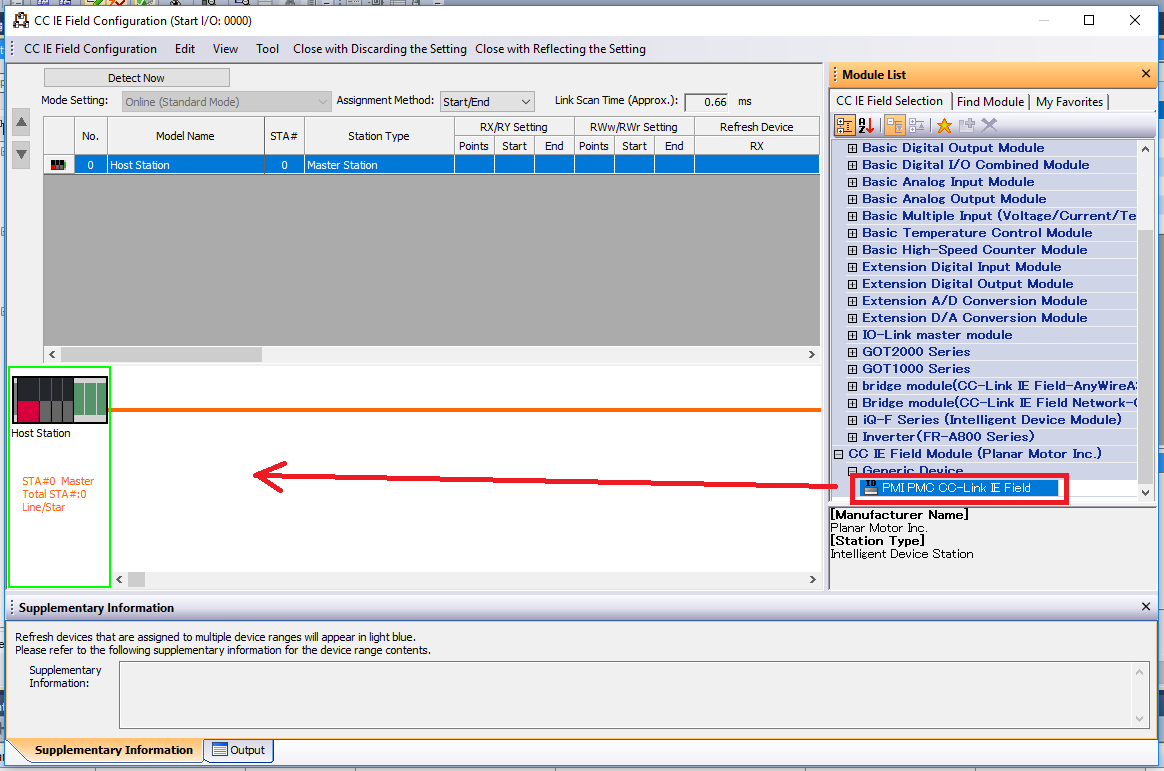Switch to the Output tab at bottom
This screenshot has height=771, width=1164.
pyautogui.click(x=238, y=750)
